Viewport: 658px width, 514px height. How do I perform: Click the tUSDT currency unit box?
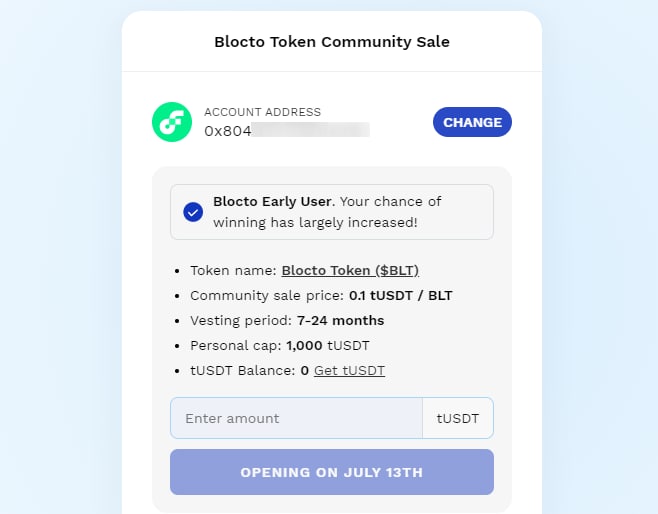[x=458, y=418]
